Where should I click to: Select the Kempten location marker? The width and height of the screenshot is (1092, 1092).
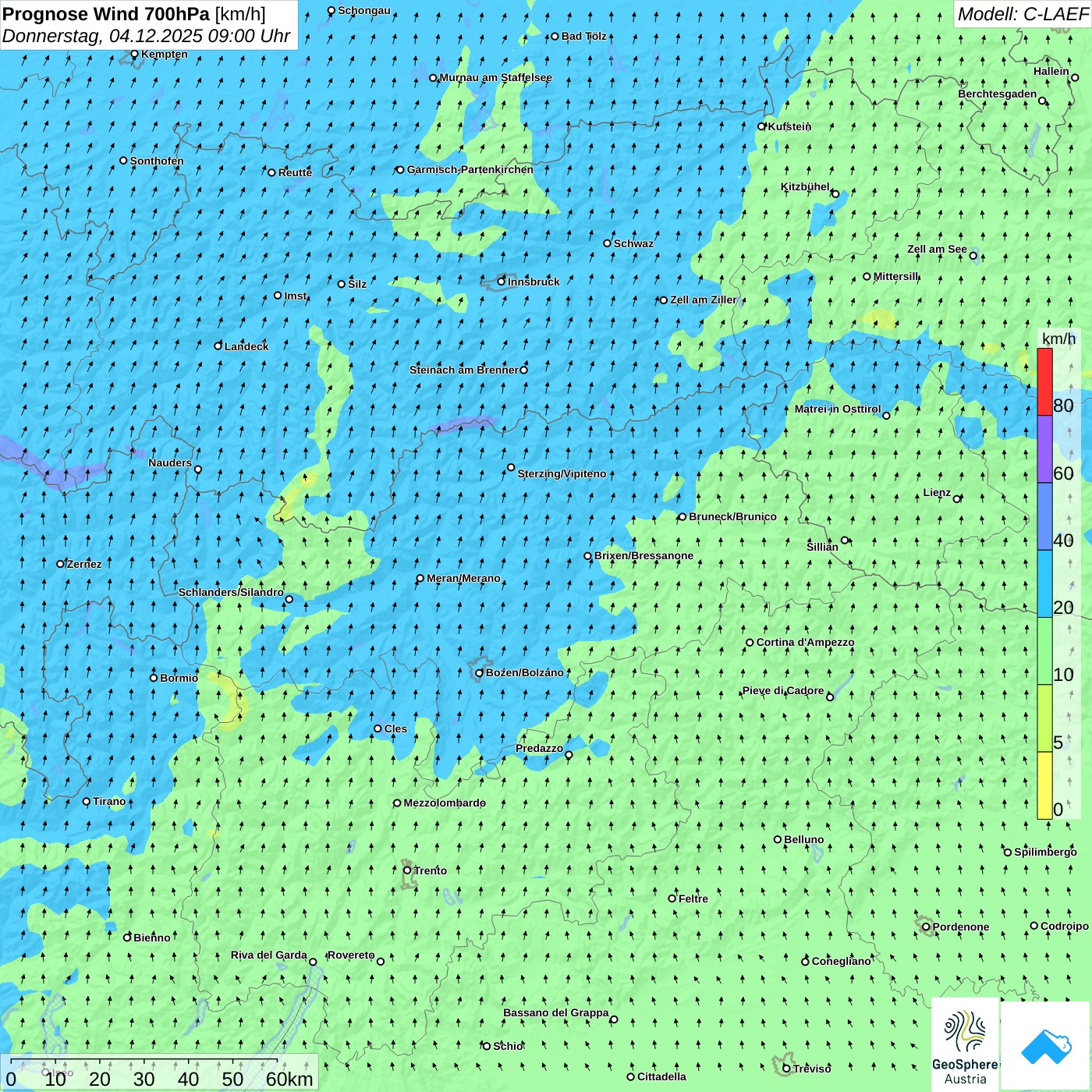tap(135, 55)
